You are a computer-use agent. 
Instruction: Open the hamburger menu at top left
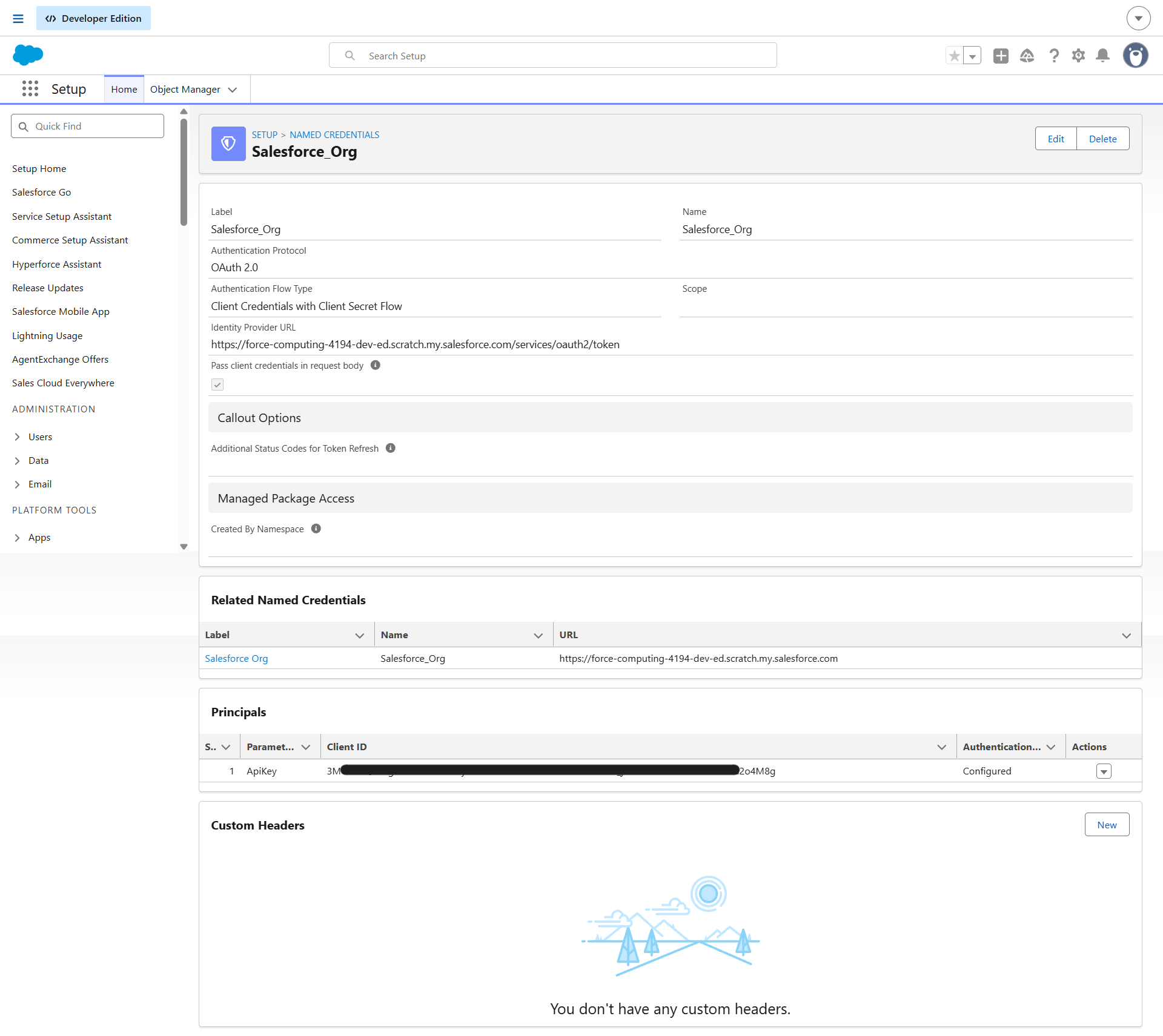[x=18, y=19]
